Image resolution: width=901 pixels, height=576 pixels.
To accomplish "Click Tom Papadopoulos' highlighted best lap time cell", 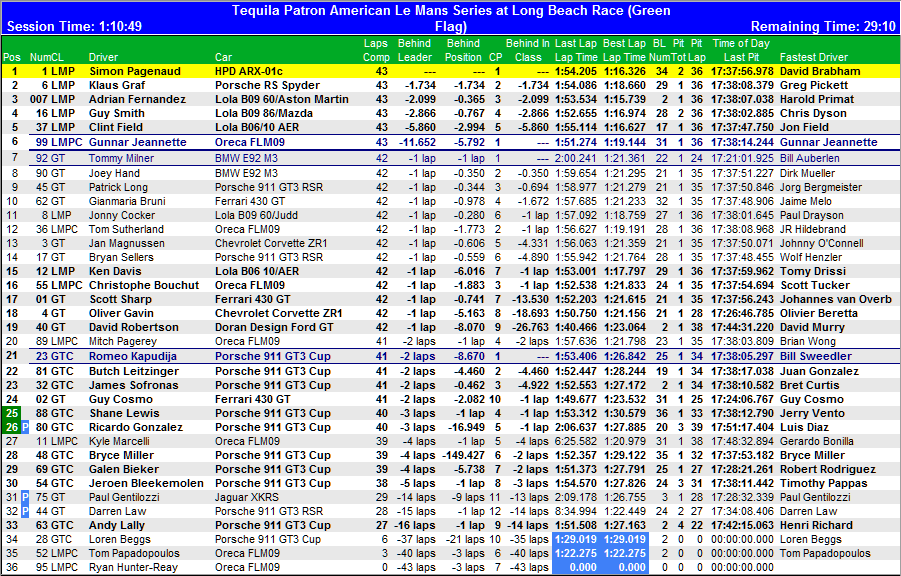I will (623, 553).
